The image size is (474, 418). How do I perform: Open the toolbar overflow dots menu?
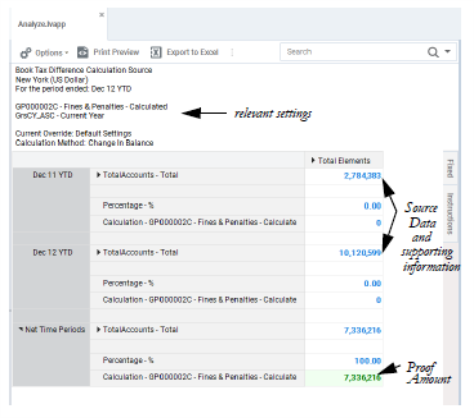(232, 52)
